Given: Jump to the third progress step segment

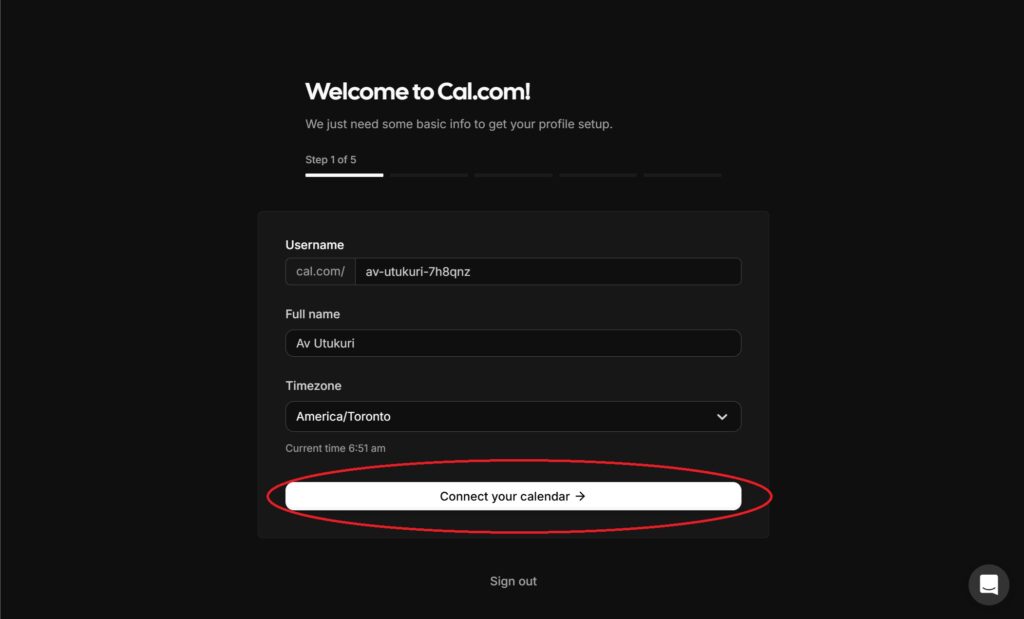Looking at the screenshot, I should point(513,175).
